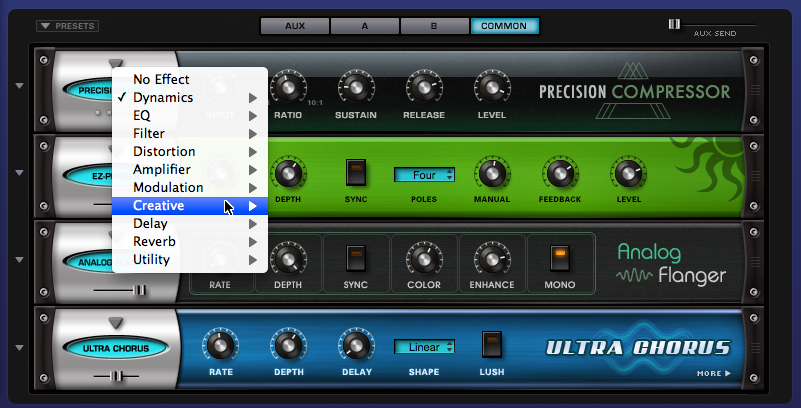Screen dimensions: 801x408
Task: Open the POLES dropdown showing Four
Action: (424, 175)
